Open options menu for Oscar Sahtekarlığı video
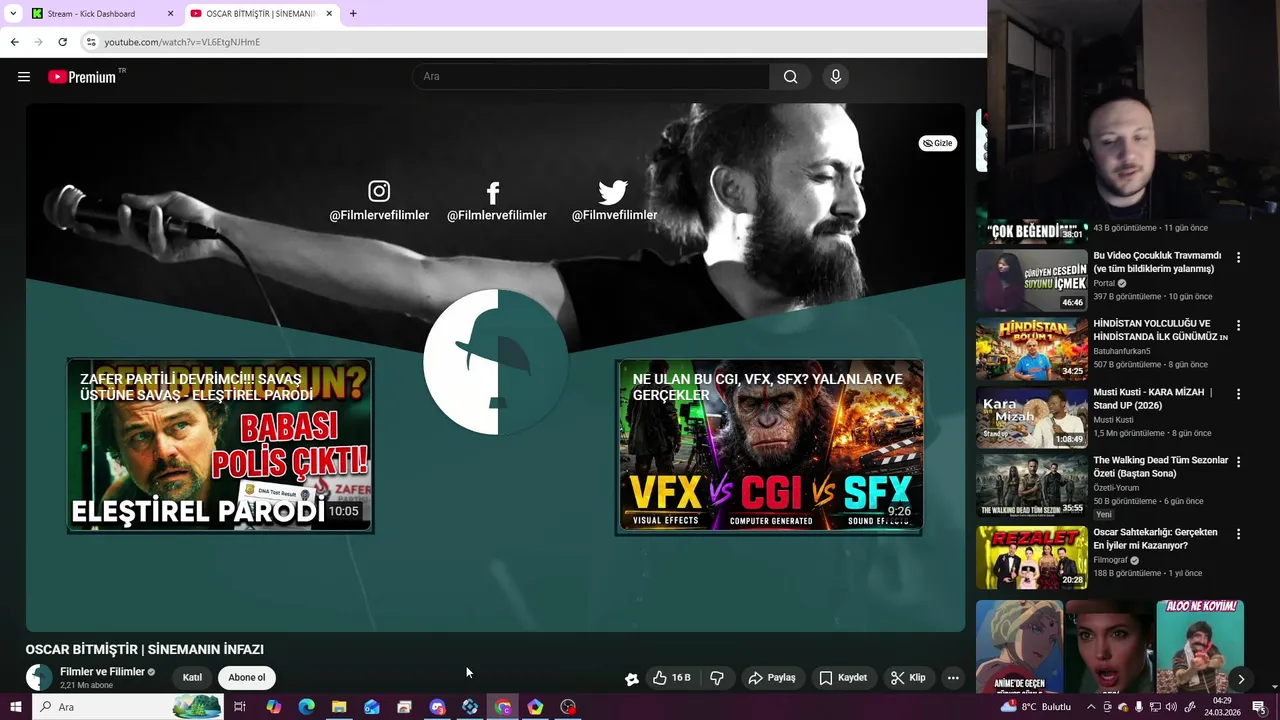This screenshot has width=1280, height=720. tap(1238, 534)
